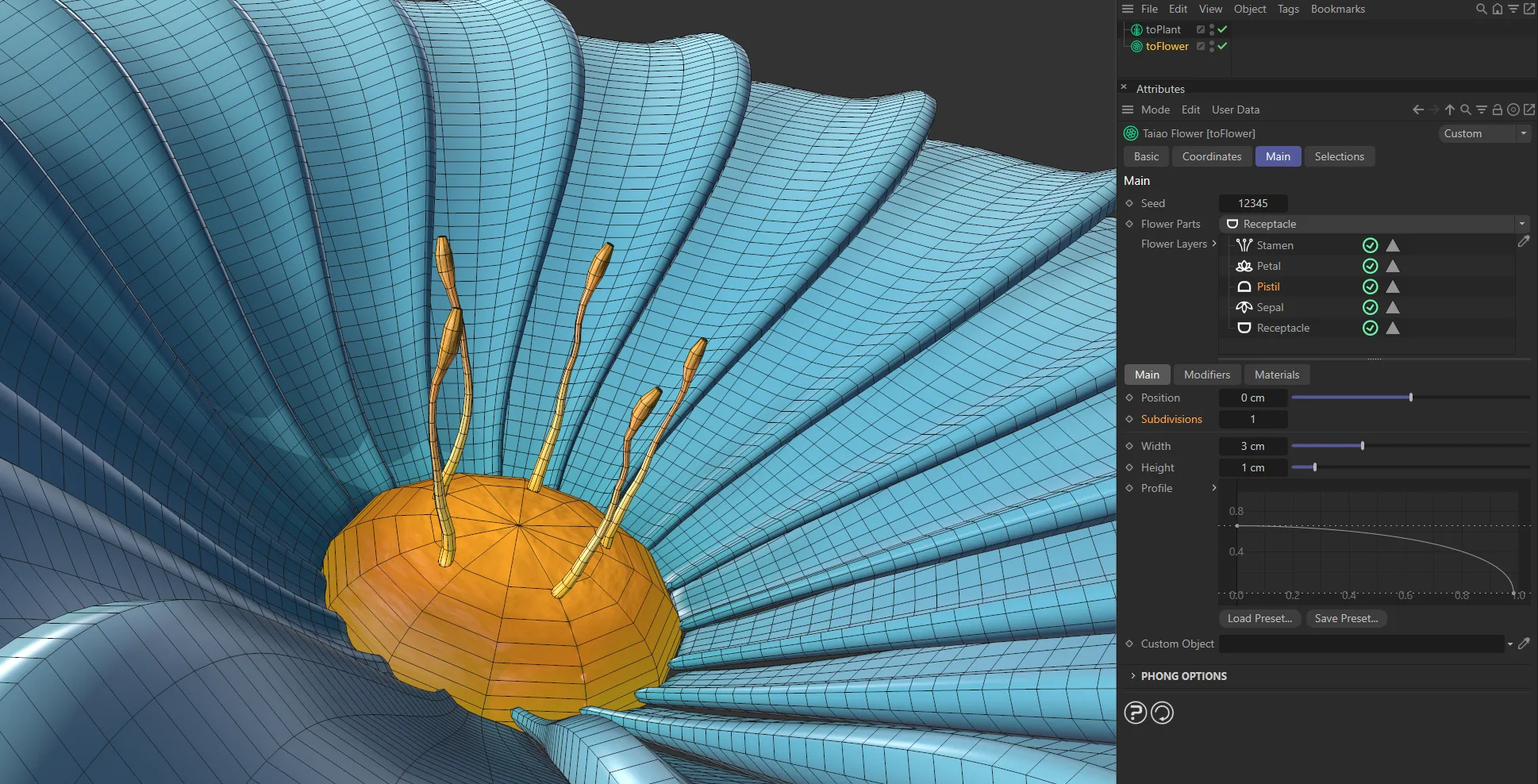The image size is (1538, 784).
Task: Open the Object Manager hamburger menu icon
Action: pos(1128,9)
